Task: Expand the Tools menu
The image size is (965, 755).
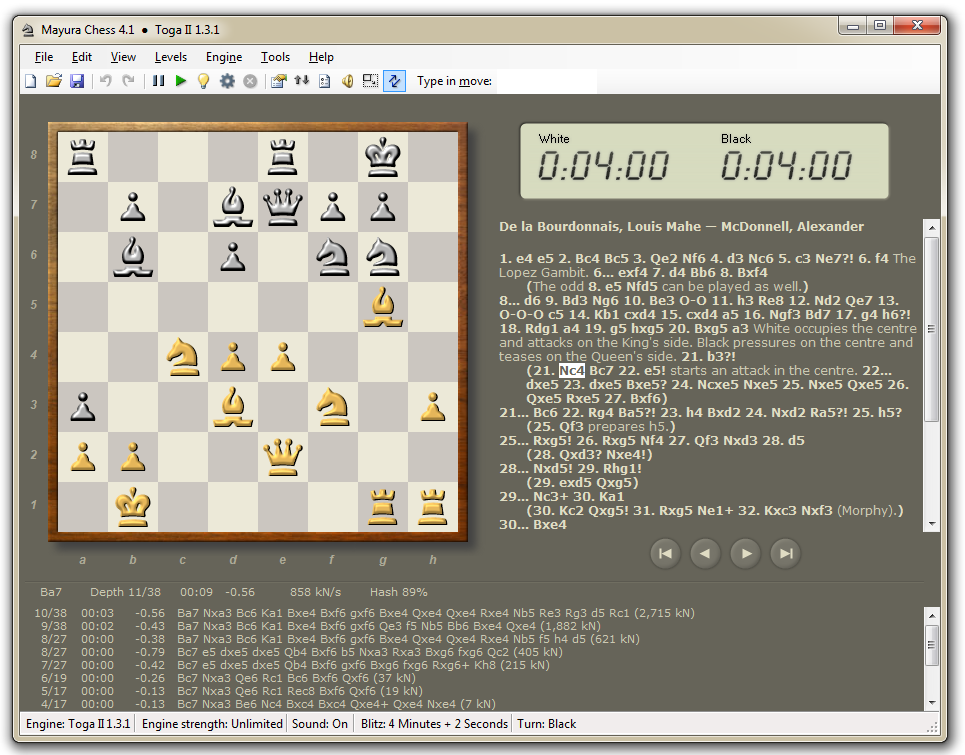Action: [275, 57]
